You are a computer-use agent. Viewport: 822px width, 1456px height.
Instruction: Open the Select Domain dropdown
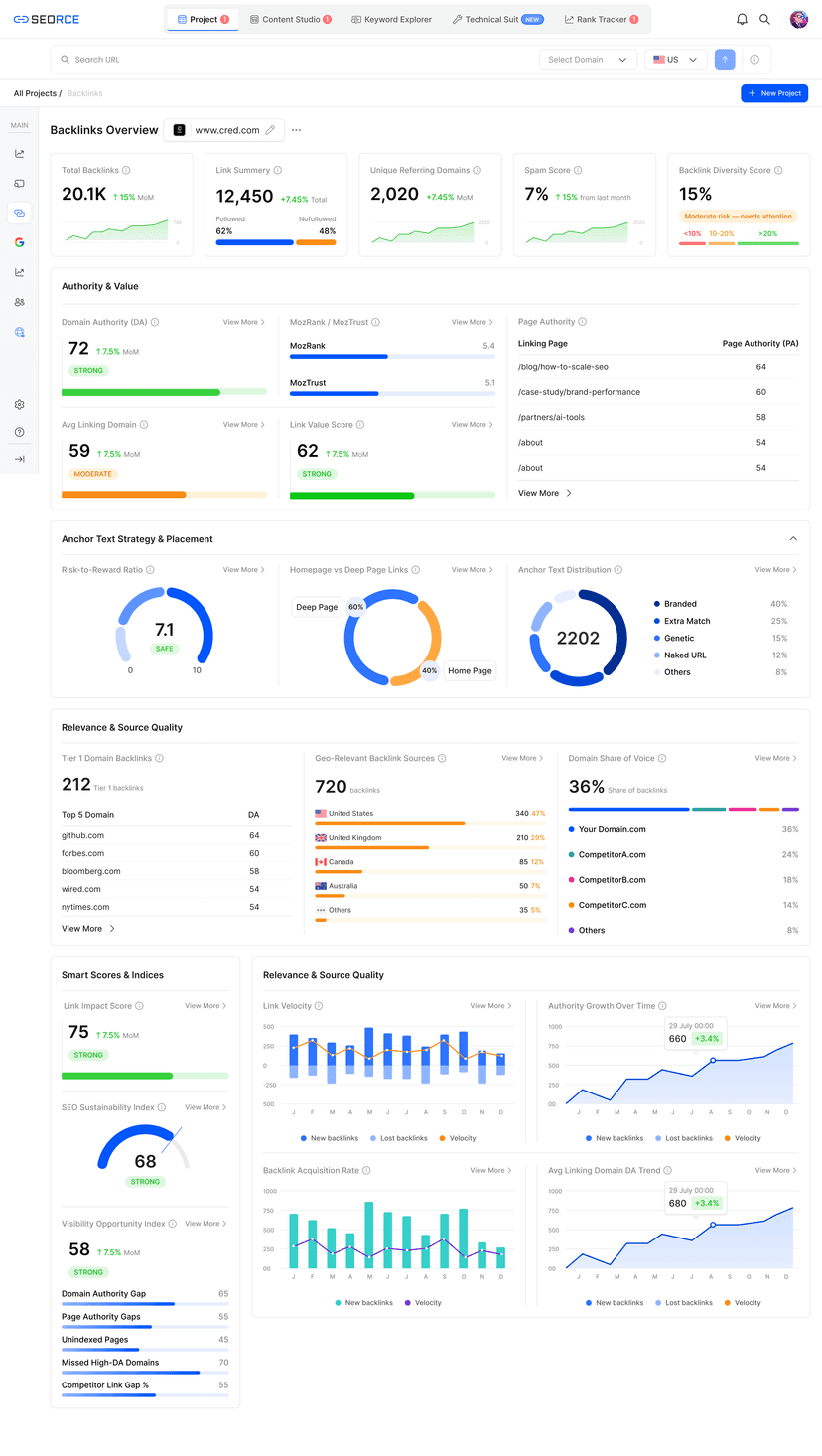[588, 59]
